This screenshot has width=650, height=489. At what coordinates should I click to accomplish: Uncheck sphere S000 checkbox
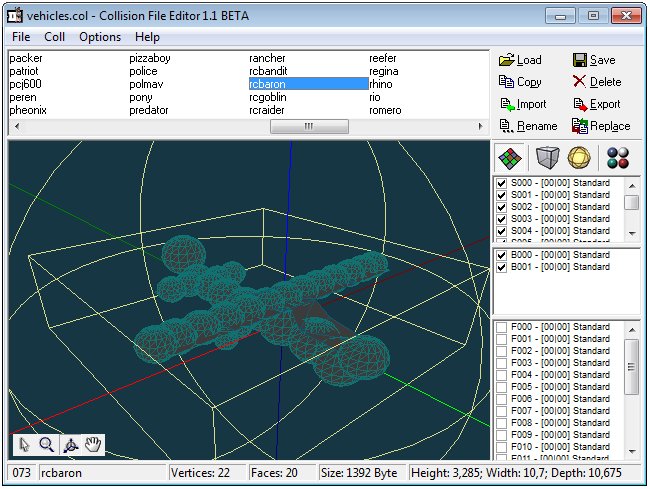click(502, 183)
